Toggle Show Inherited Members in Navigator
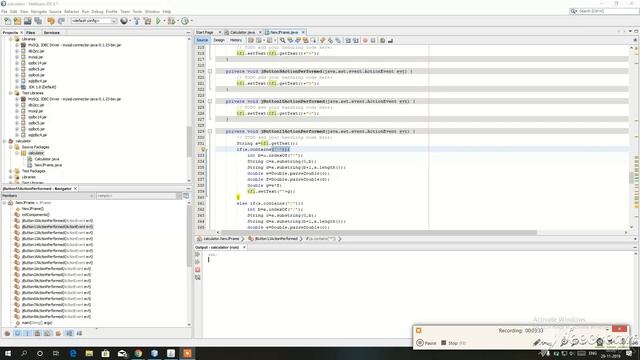The height and width of the screenshot is (360, 640). pyautogui.click(x=7, y=333)
